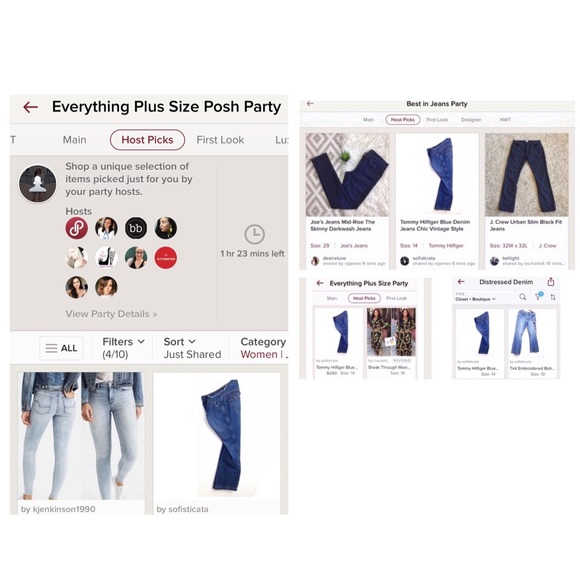Open View Party Details link
The image size is (580, 580).
[x=111, y=314]
